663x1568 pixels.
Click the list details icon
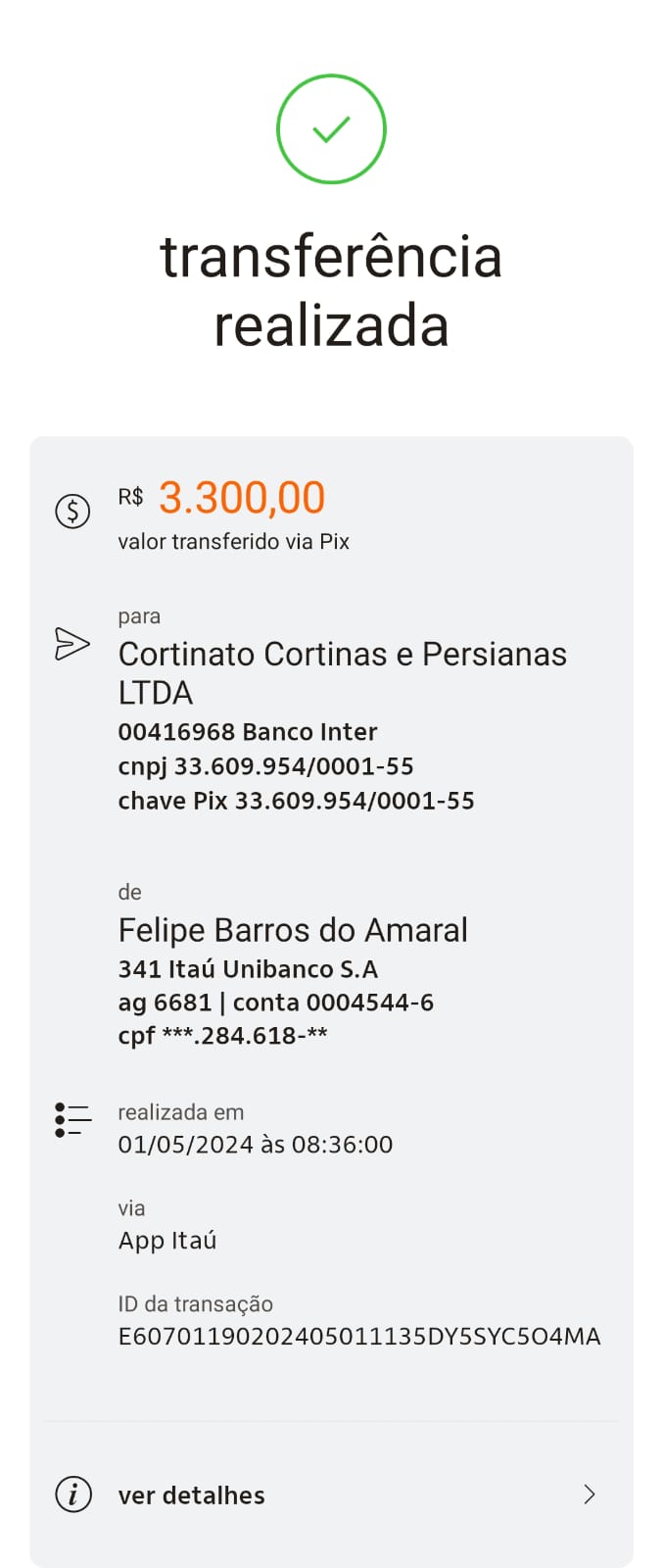coord(72,1119)
